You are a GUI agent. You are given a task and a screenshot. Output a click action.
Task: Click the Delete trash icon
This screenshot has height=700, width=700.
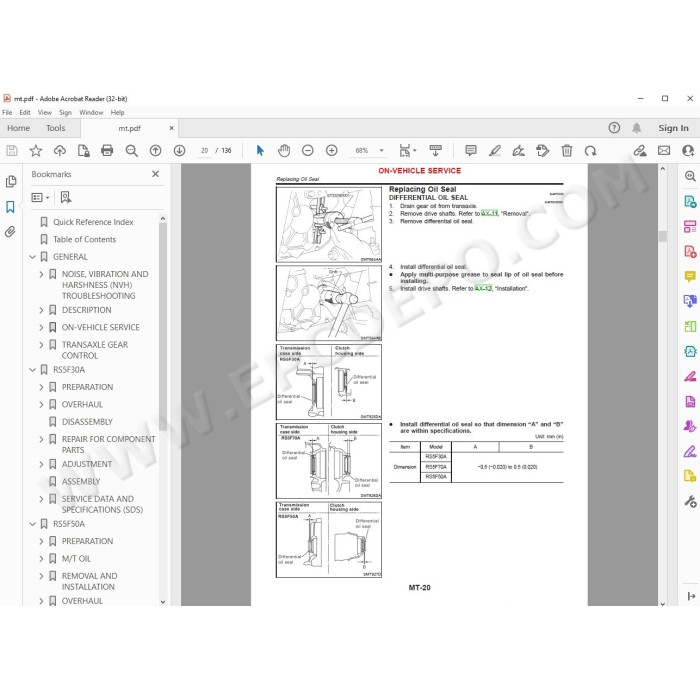pos(567,151)
